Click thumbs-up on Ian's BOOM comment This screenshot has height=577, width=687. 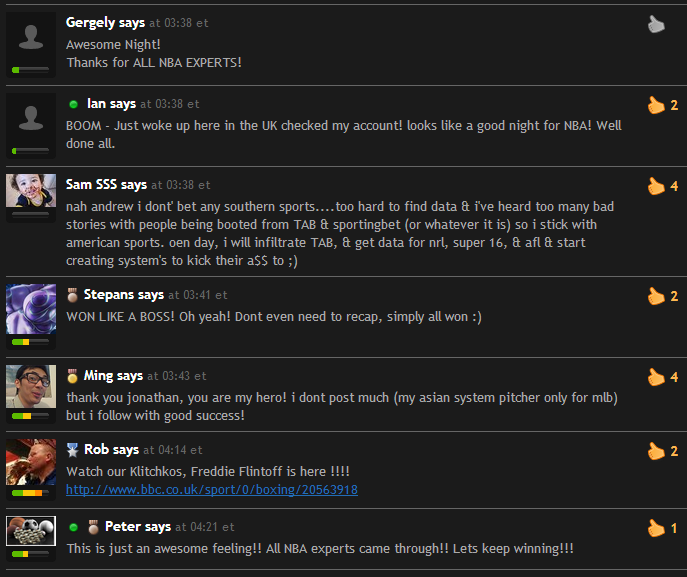(x=656, y=105)
